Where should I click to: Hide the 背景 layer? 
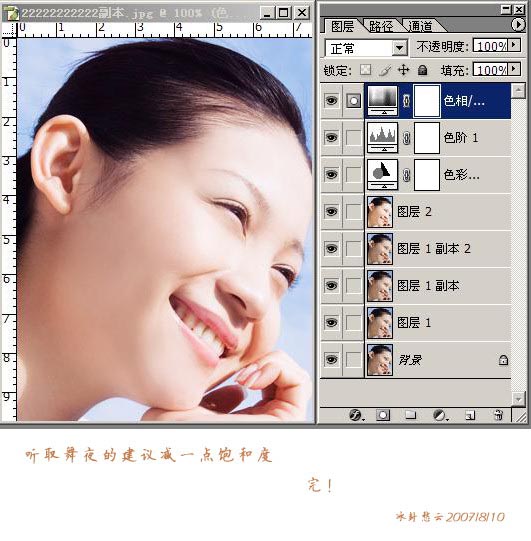331,360
